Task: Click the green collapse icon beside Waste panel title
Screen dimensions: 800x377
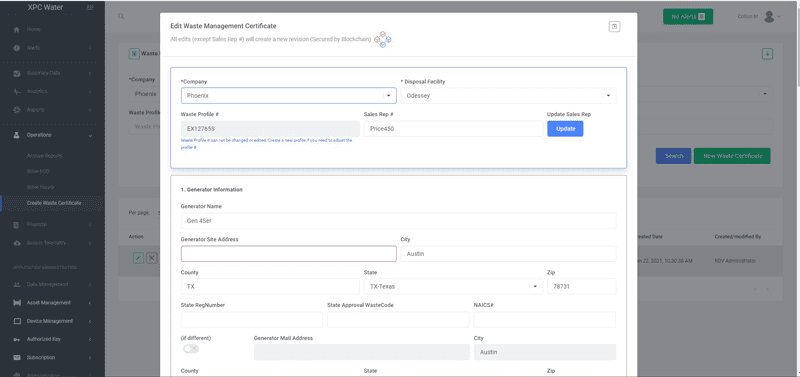Action: click(134, 53)
